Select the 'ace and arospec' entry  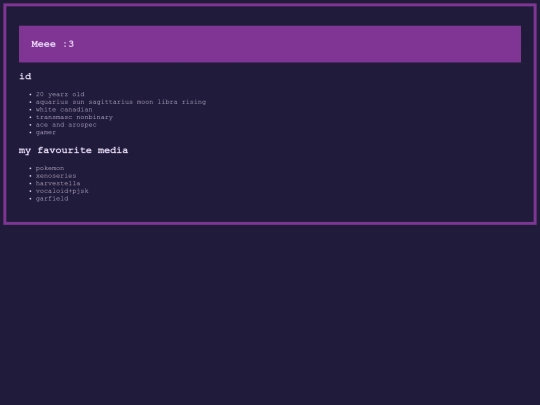click(x=66, y=125)
